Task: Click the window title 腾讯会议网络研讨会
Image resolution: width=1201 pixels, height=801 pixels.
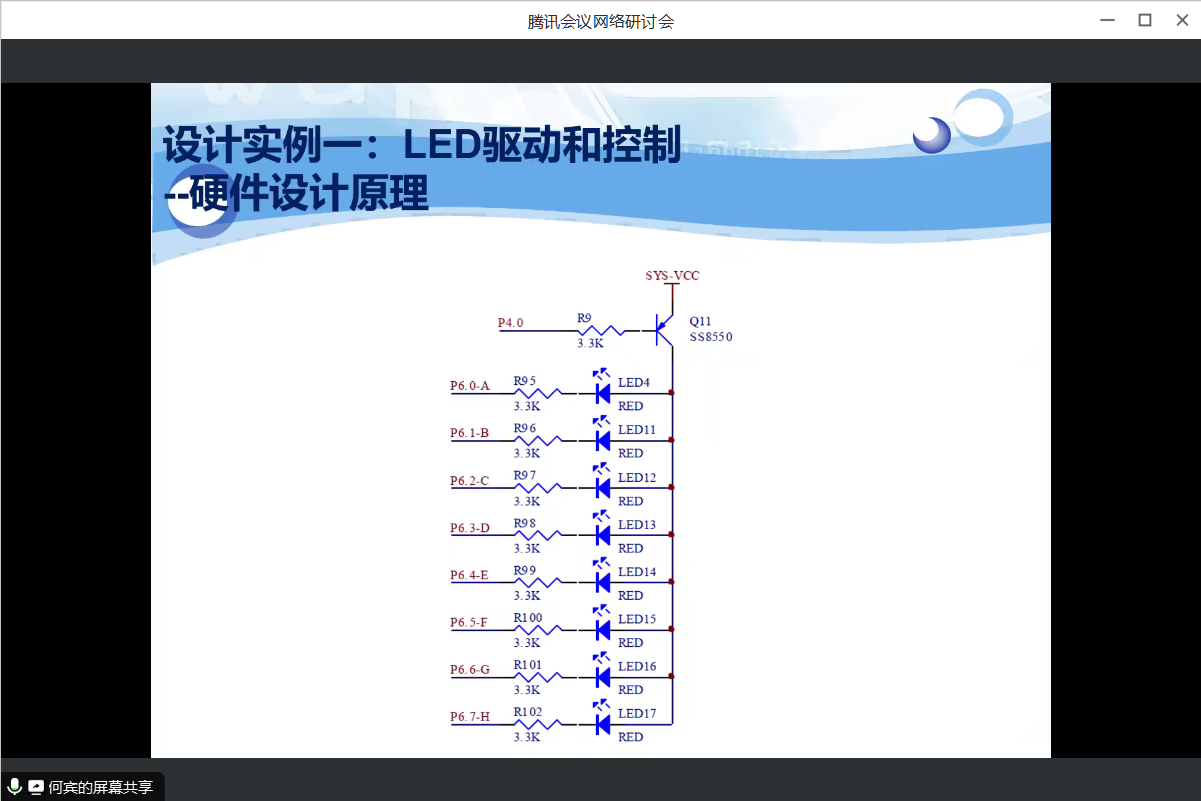Action: (x=601, y=21)
